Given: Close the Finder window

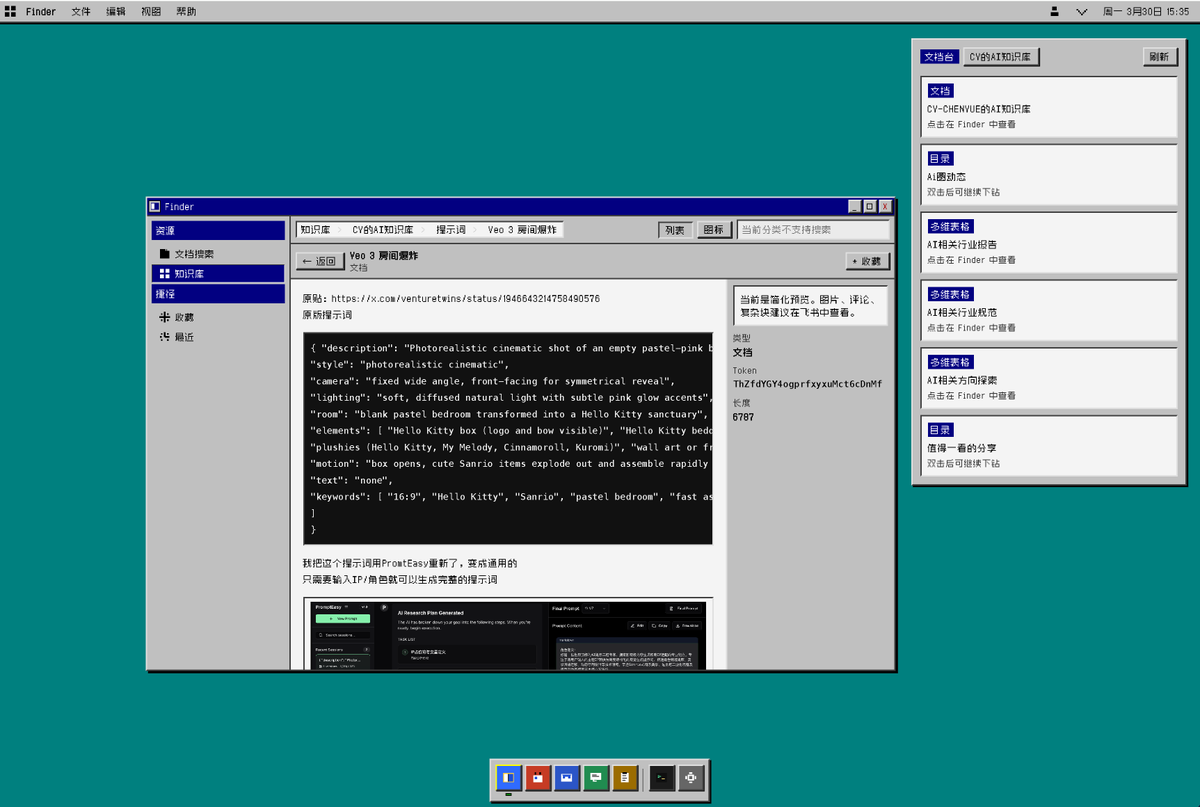Looking at the screenshot, I should coord(885,206).
